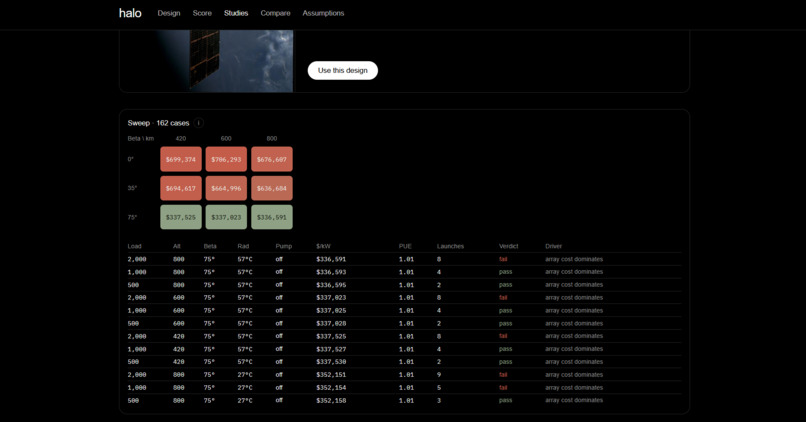Click fail verdict in the $352,154 row
The width and height of the screenshot is (806, 422).
(x=503, y=388)
